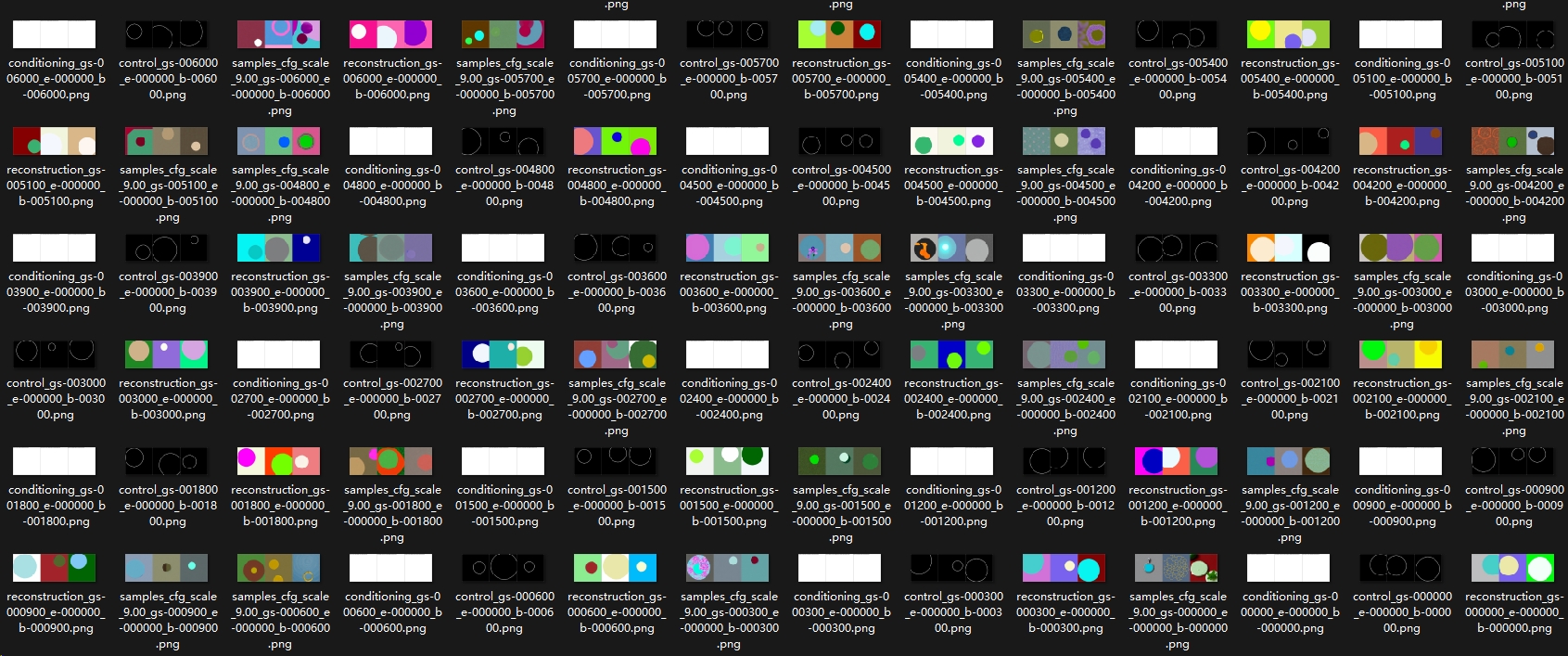
Task: Click file name "samples_cfg_scale_9.00_gs-005100_e-000000_b-005100.png"
Action: pos(167,194)
